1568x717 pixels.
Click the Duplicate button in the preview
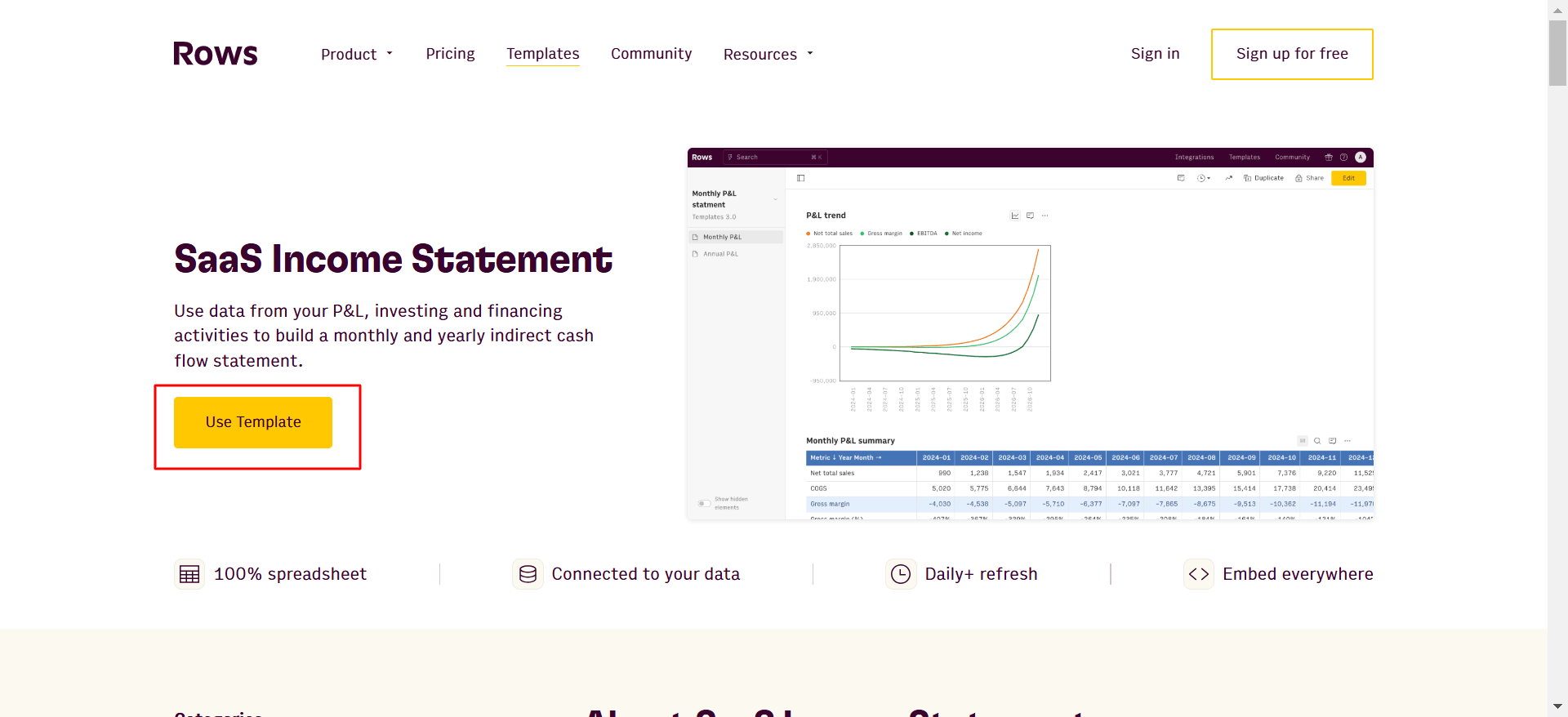click(1264, 178)
